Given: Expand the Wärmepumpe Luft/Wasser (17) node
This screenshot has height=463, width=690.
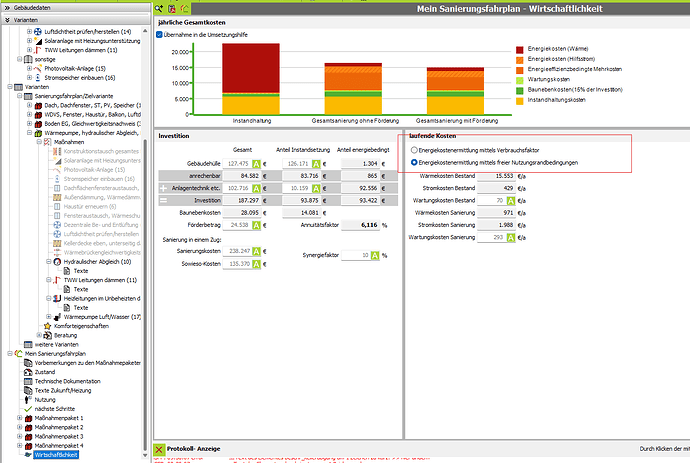Looking at the screenshot, I should coord(48,317).
